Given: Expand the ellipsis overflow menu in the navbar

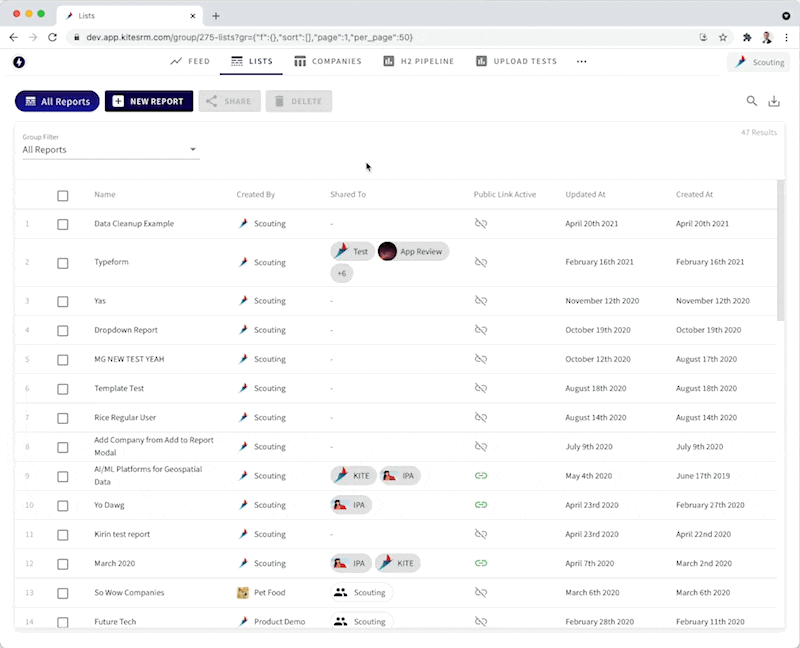Looking at the screenshot, I should (x=581, y=61).
